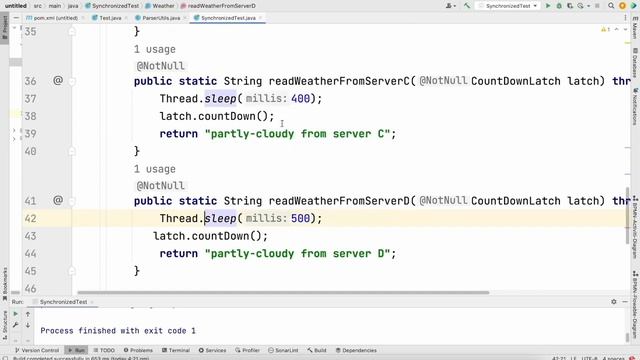640x360 pixels.
Task: Close the Test.java tab
Action: (126, 18)
